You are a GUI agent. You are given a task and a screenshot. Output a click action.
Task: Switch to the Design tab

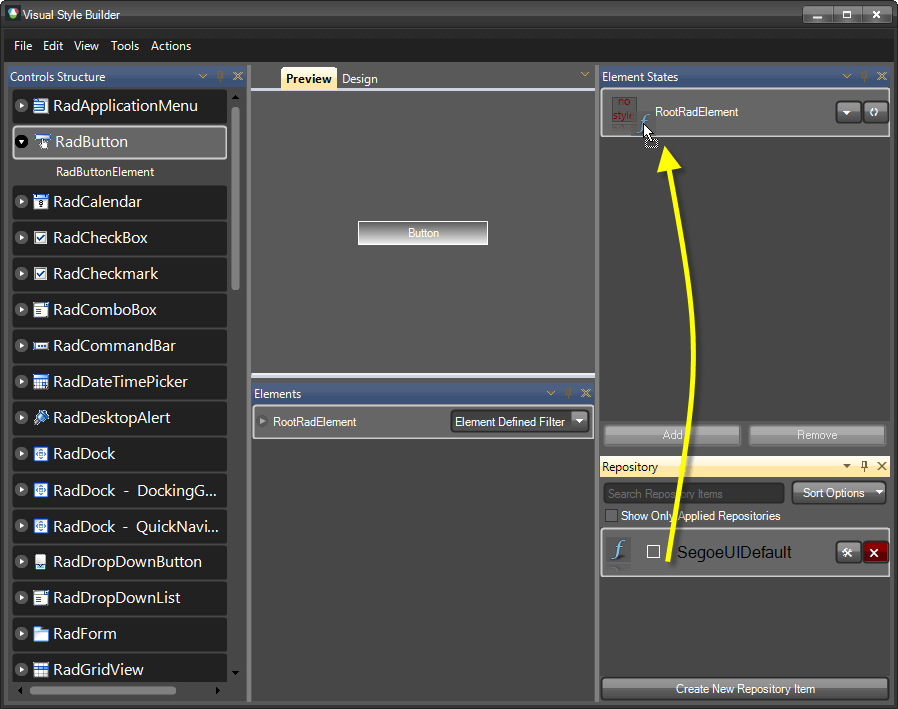click(x=360, y=79)
